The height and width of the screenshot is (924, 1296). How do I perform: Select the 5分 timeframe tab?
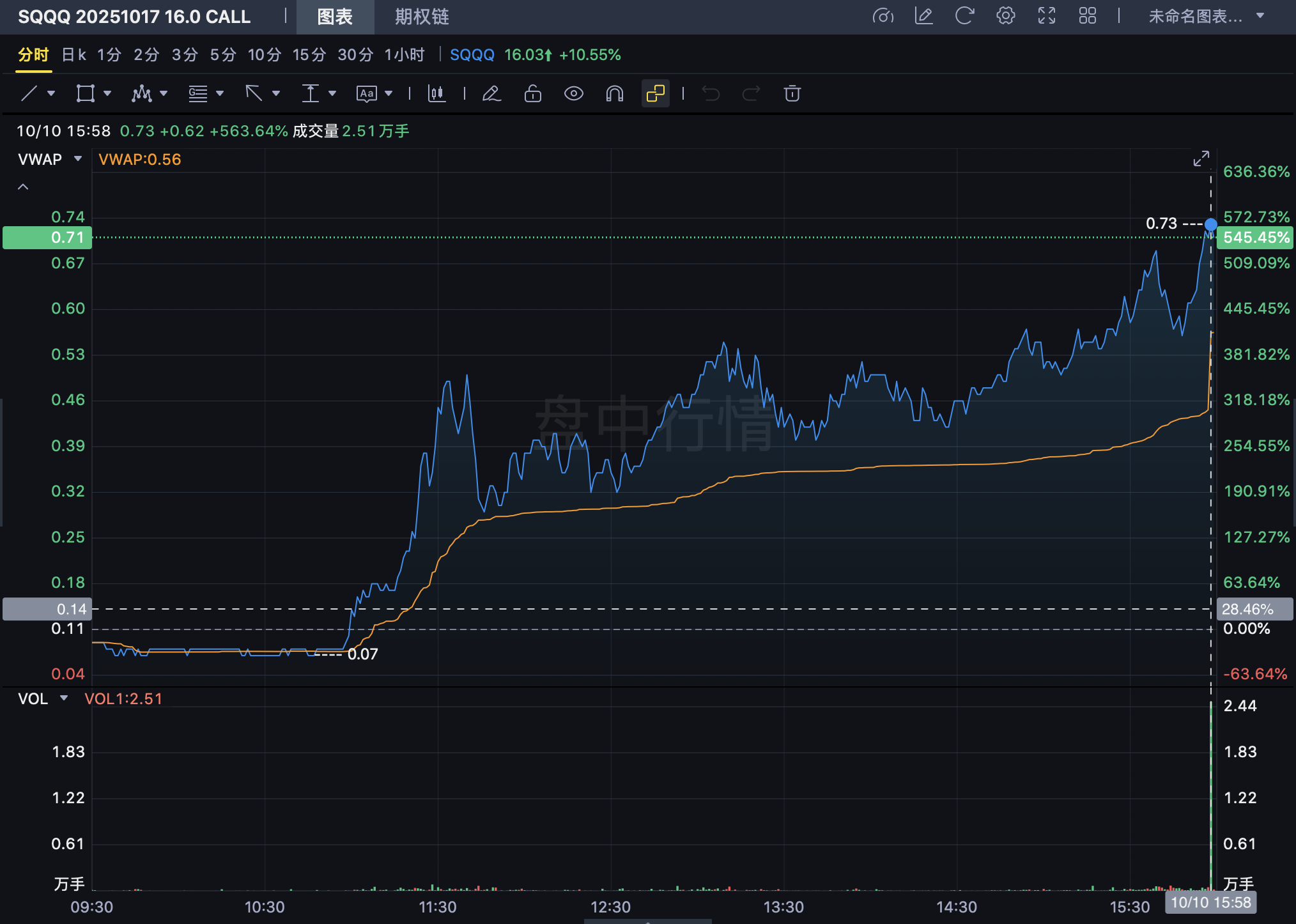[222, 55]
